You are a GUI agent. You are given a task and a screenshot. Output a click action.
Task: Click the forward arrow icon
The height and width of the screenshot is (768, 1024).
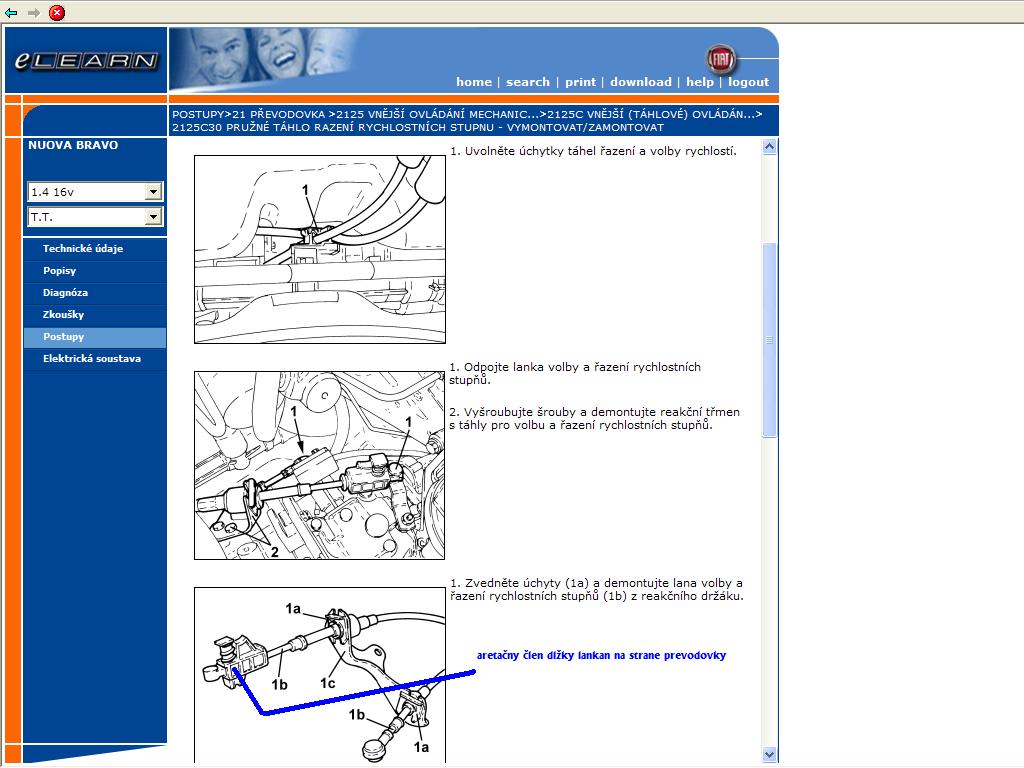[33, 13]
